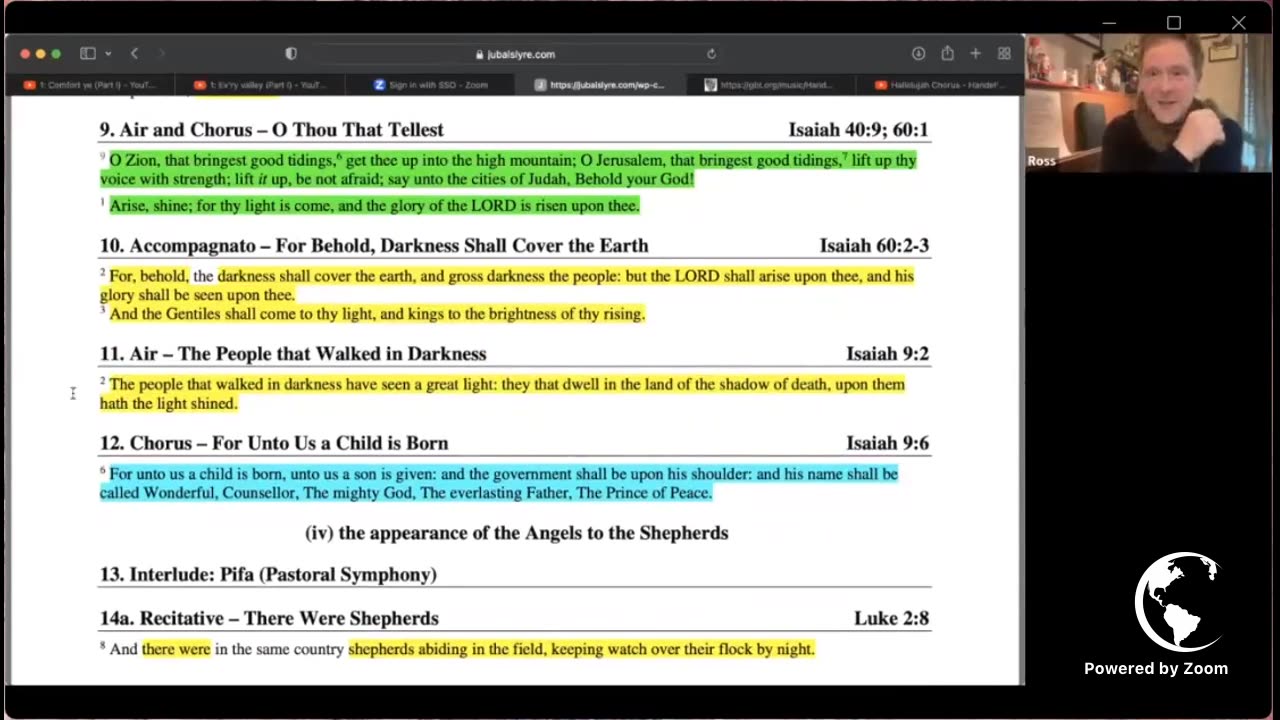Select Ross's video thumbnail in Zoom
Screen dimensions: 1280x720
point(1148,103)
